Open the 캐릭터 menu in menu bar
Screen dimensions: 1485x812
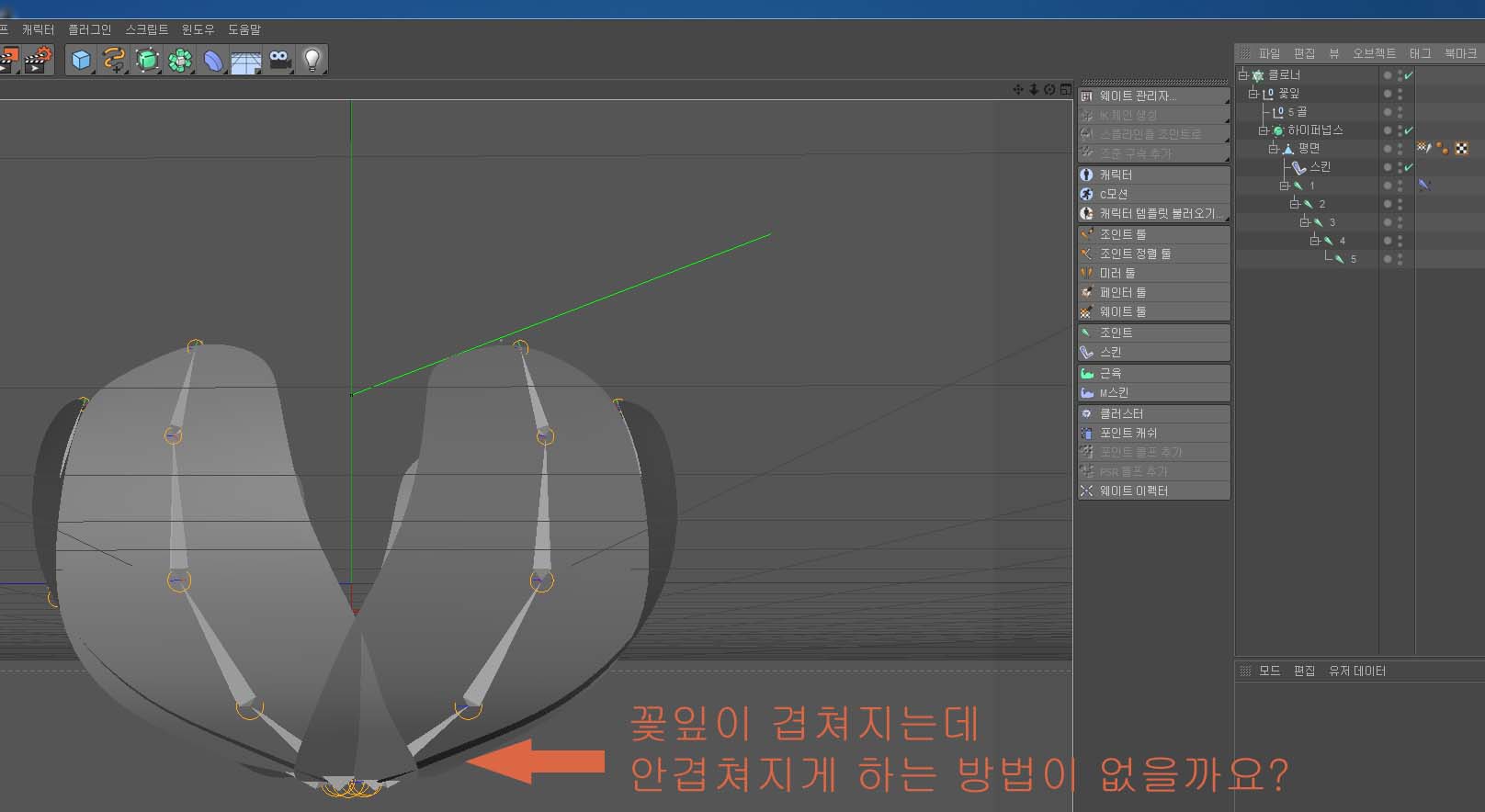(38, 29)
